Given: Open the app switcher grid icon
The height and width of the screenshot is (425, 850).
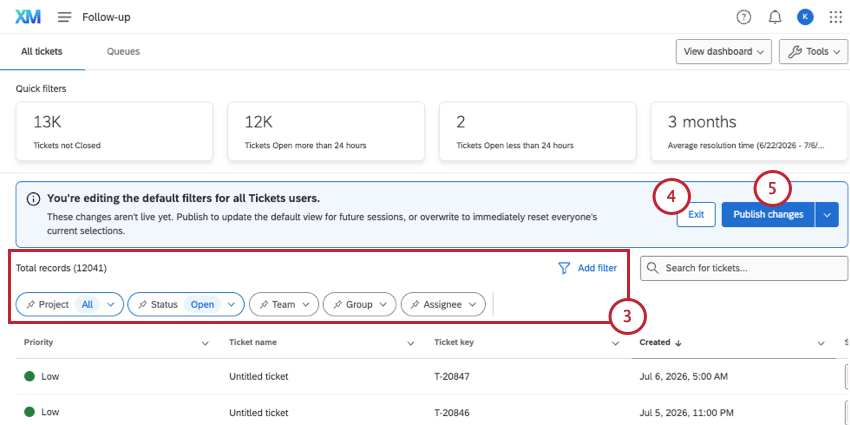Looking at the screenshot, I should click(835, 17).
